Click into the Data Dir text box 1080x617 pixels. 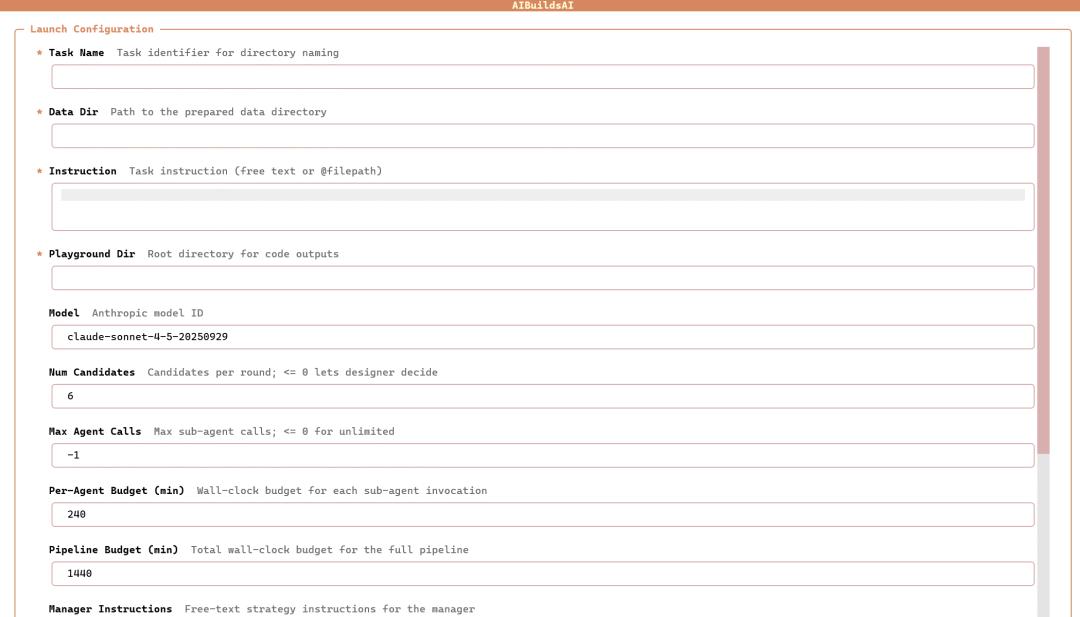click(x=542, y=136)
